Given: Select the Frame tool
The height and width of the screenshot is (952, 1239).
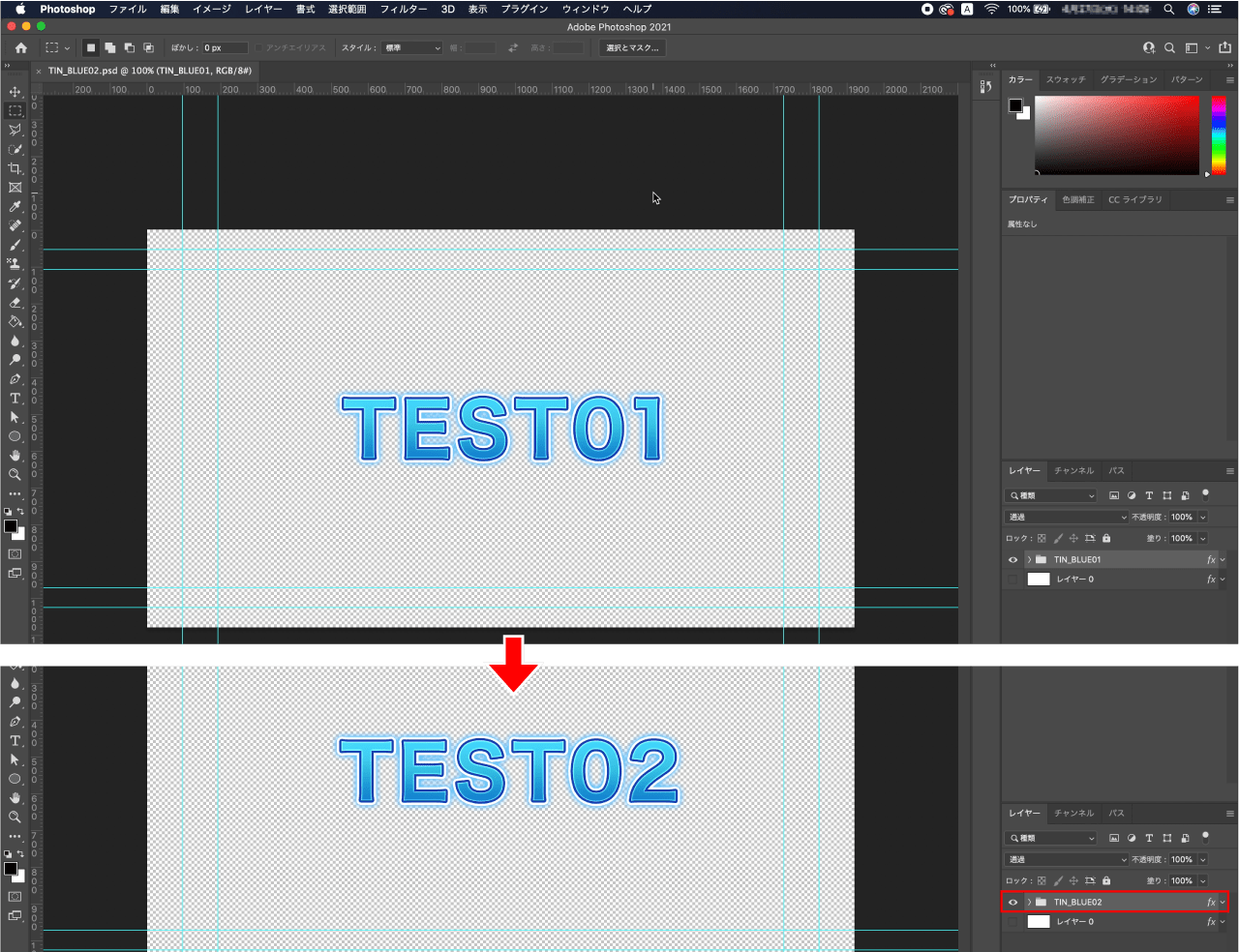Looking at the screenshot, I should pyautogui.click(x=15, y=188).
